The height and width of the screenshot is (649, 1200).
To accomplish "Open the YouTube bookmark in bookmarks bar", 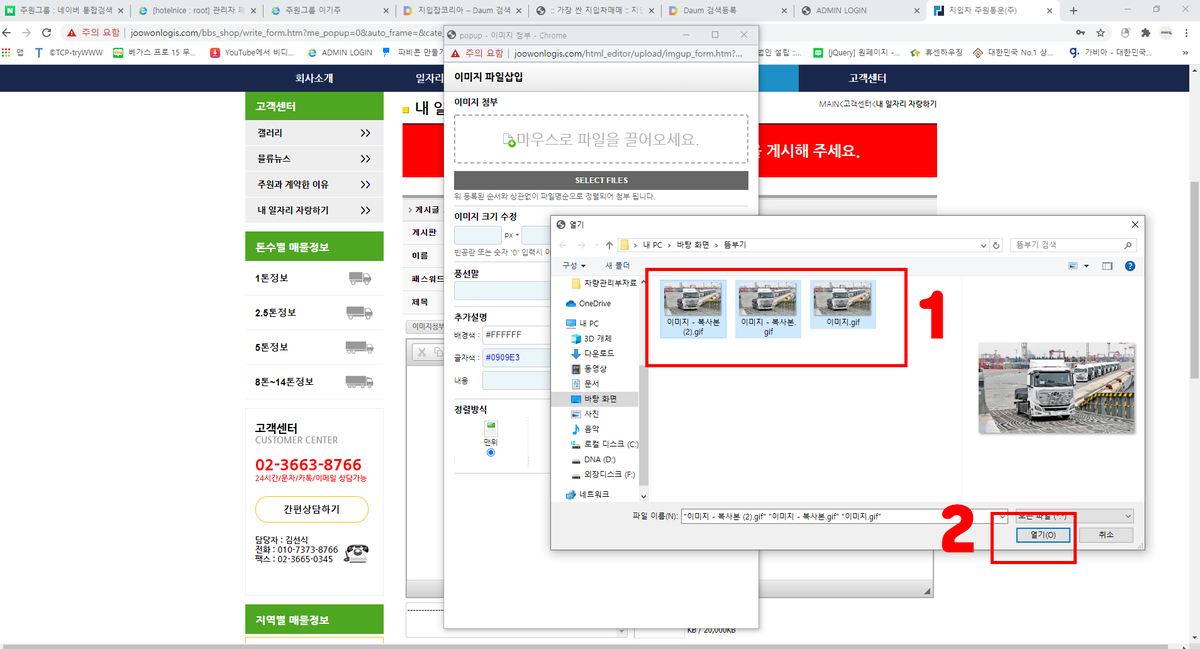I will point(254,52).
